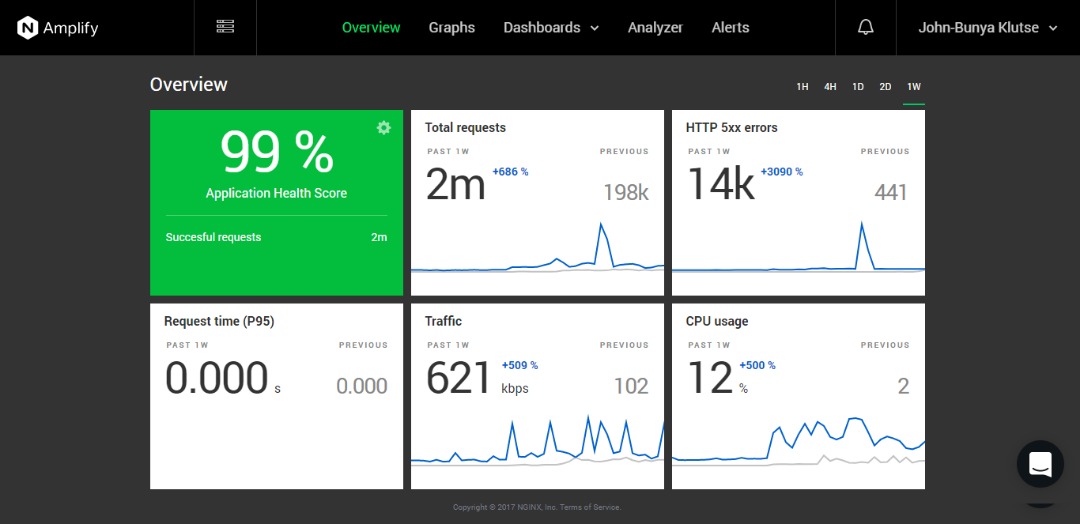Open the inventory server list icon
Viewport: 1080px width, 524px height.
click(x=225, y=27)
